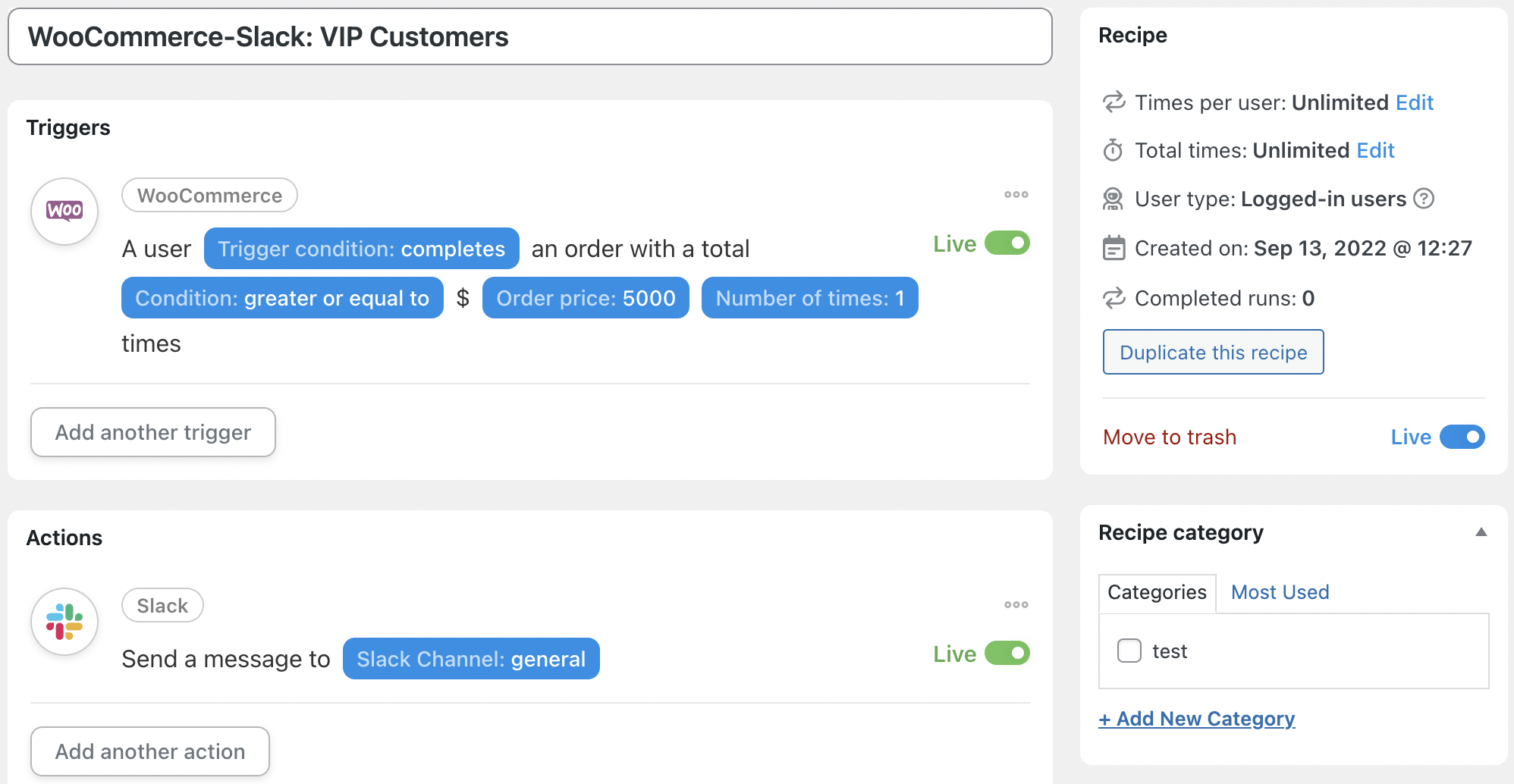1514x784 pixels.
Task: Click the Completed runs loop icon
Action: [1114, 298]
